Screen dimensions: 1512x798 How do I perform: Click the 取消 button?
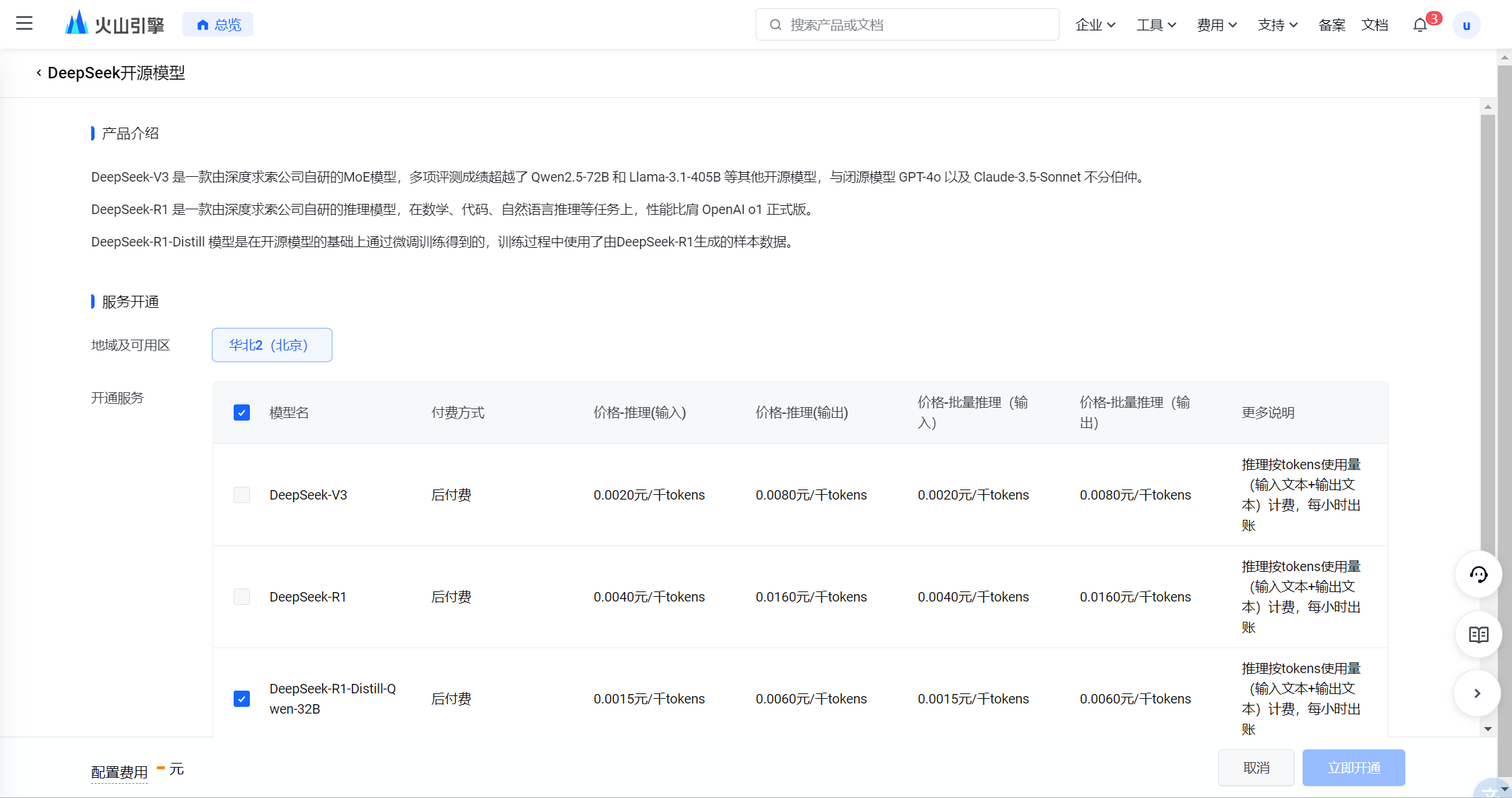point(1256,768)
